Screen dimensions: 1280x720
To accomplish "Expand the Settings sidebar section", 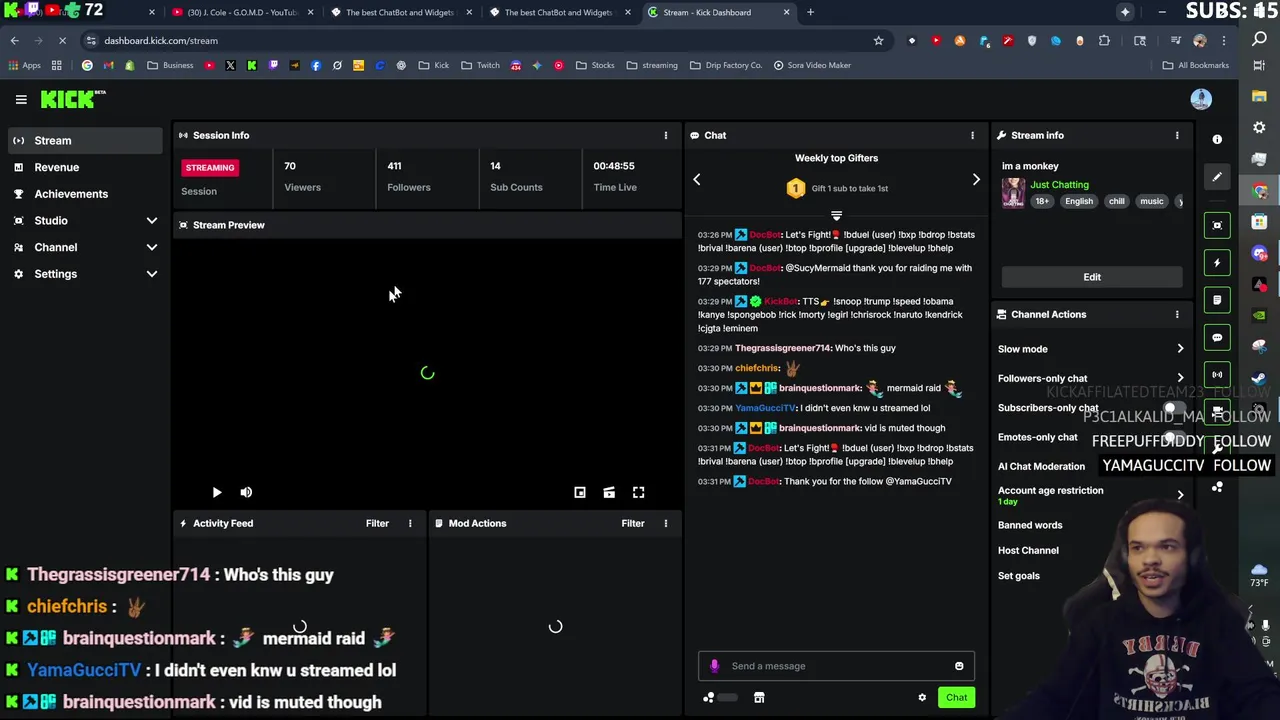I will (152, 274).
